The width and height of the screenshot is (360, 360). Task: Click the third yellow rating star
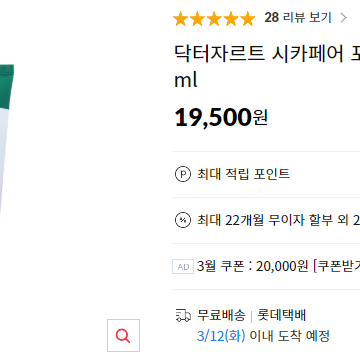(x=214, y=19)
